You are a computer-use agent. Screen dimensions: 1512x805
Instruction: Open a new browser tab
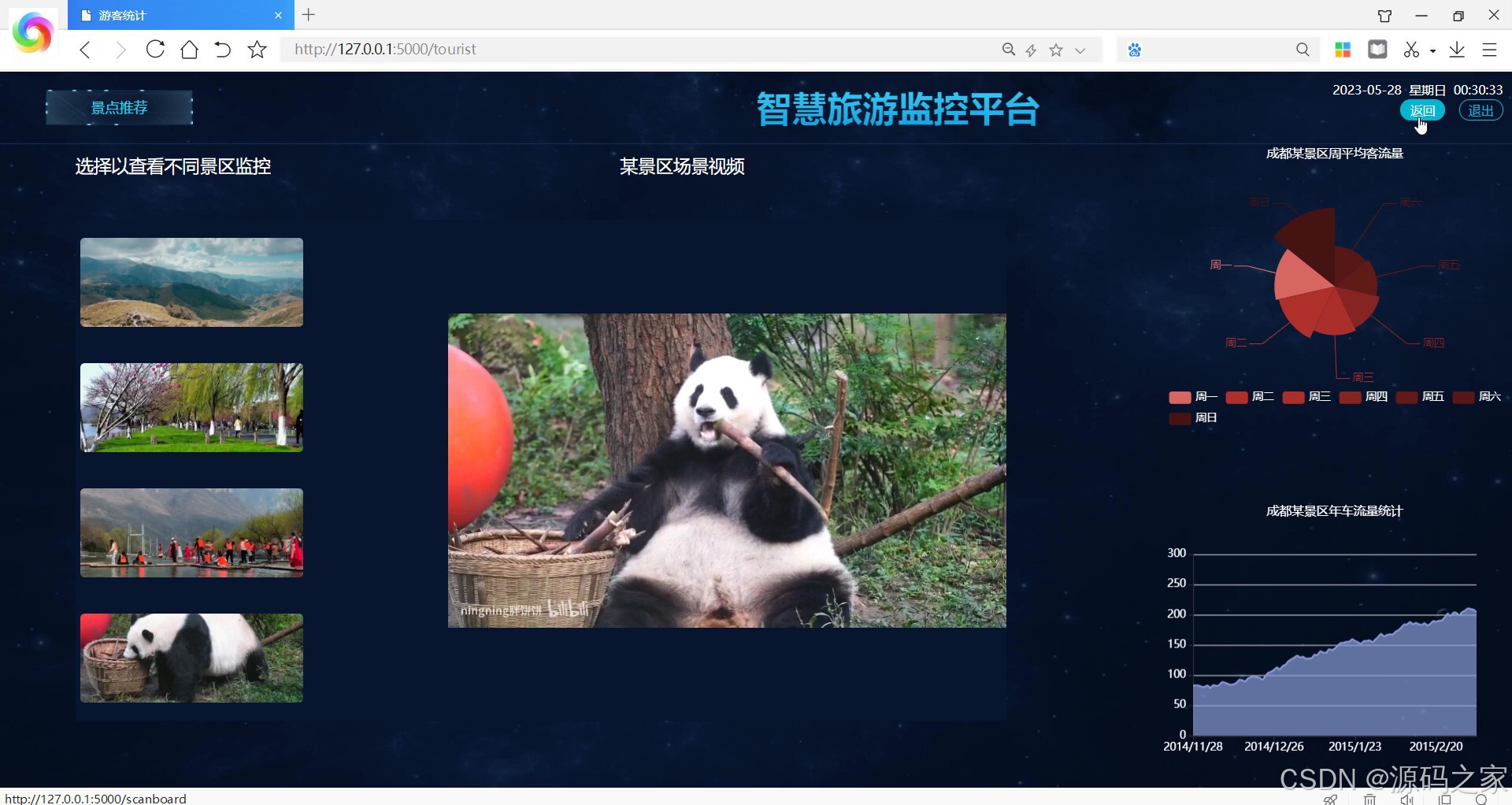pyautogui.click(x=309, y=14)
